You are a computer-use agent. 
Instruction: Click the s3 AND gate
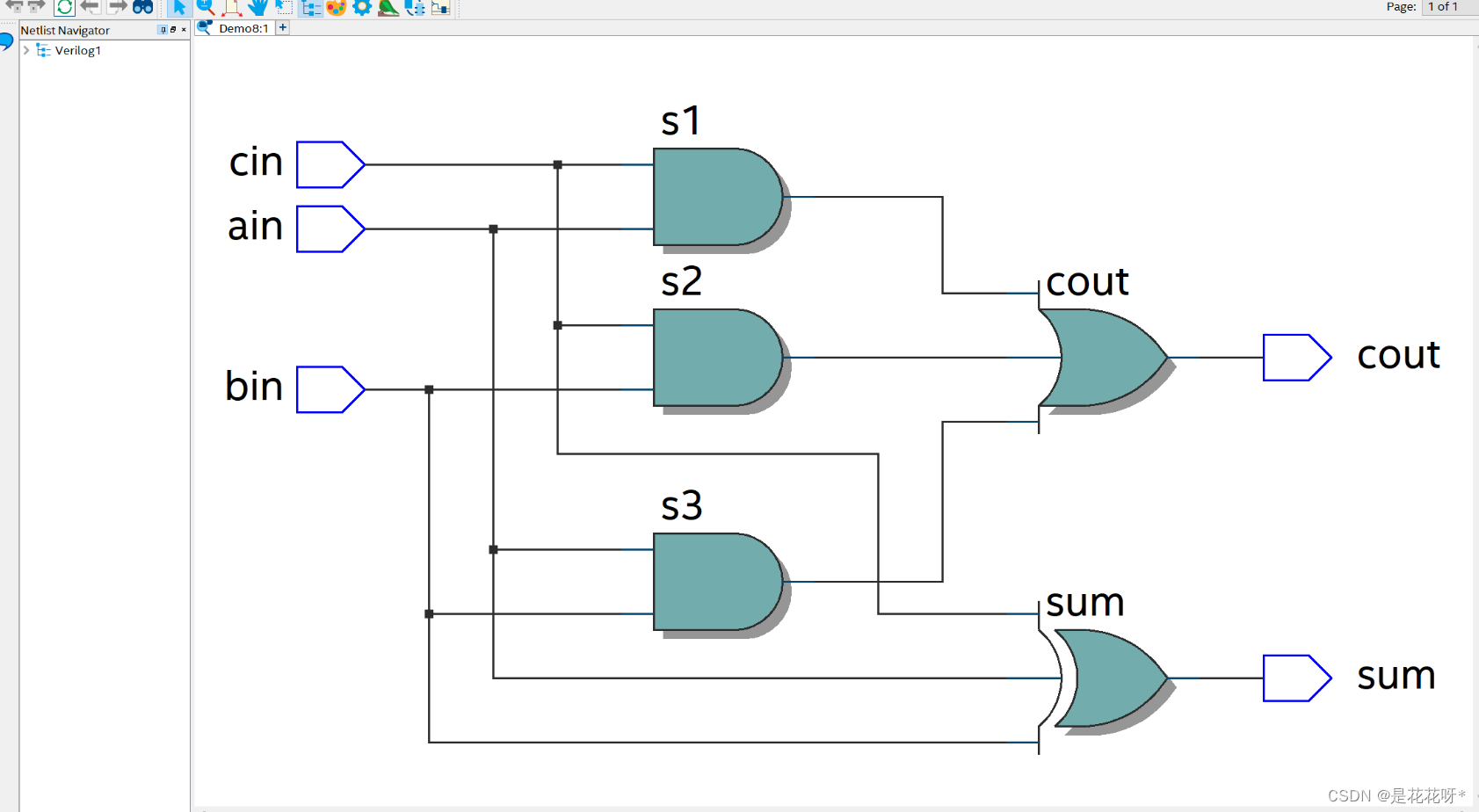[x=718, y=582]
